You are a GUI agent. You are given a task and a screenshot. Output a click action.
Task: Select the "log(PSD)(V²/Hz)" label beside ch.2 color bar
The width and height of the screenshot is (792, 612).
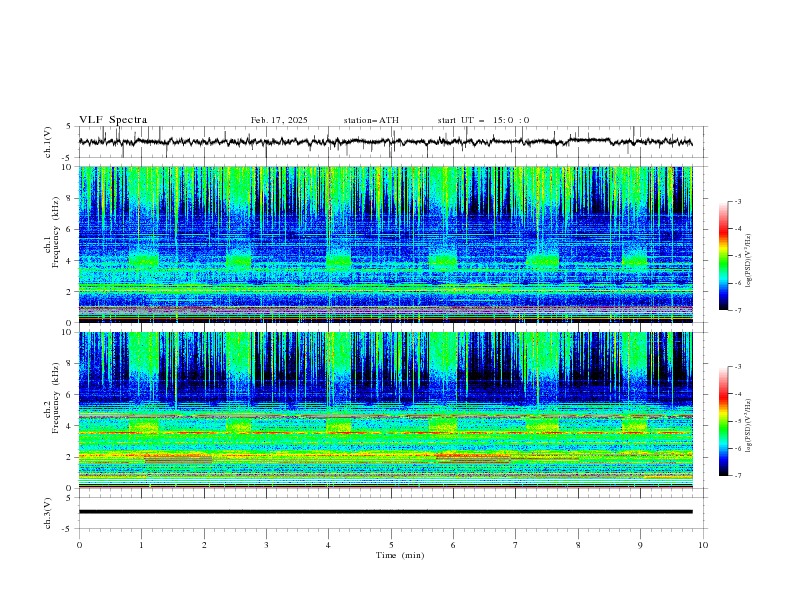point(748,426)
